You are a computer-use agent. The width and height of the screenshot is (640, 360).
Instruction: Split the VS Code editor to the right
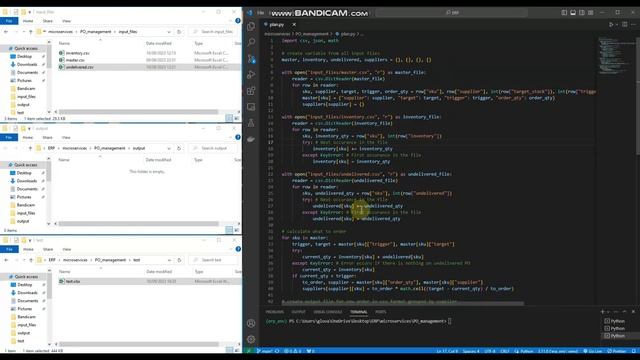click(x=624, y=24)
